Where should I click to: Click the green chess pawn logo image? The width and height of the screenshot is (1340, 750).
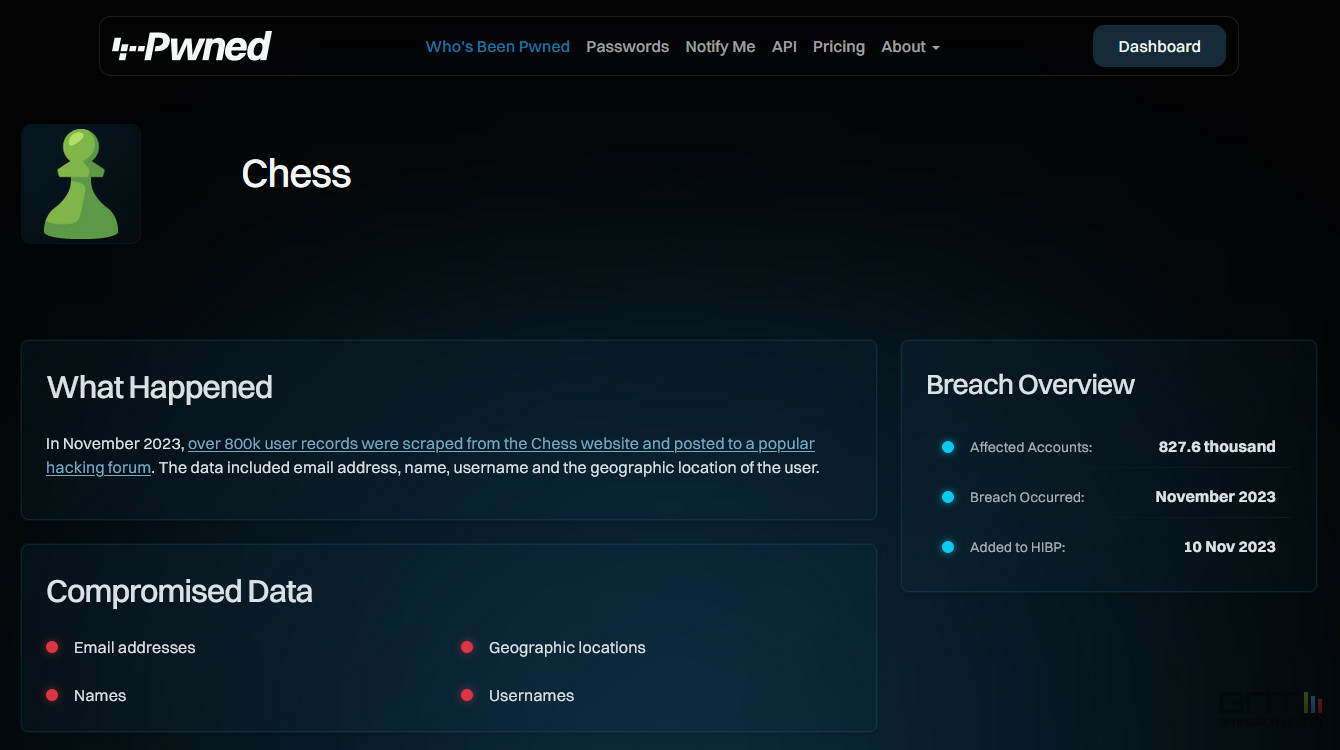coord(81,184)
